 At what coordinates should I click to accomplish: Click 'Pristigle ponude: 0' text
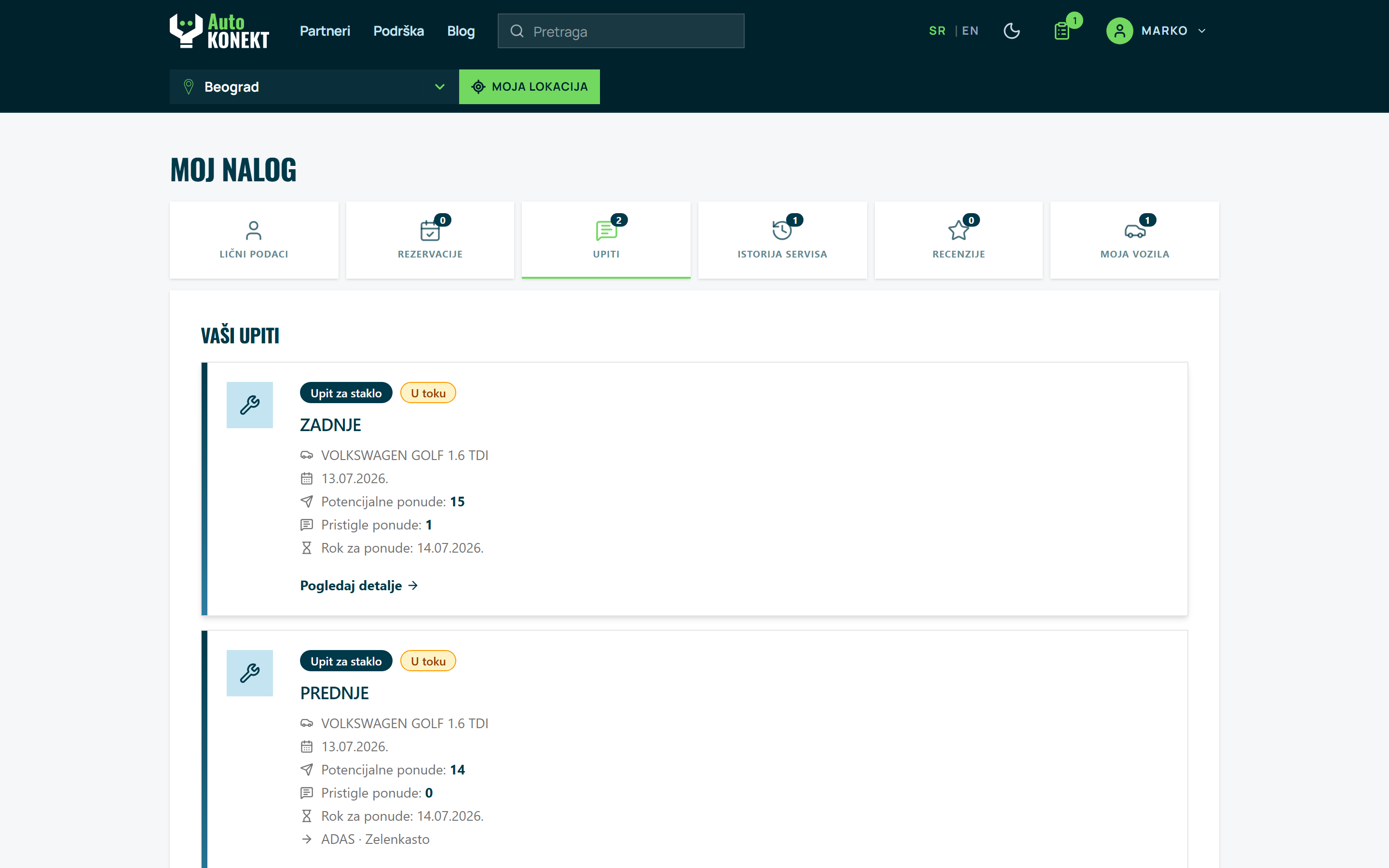(x=377, y=793)
